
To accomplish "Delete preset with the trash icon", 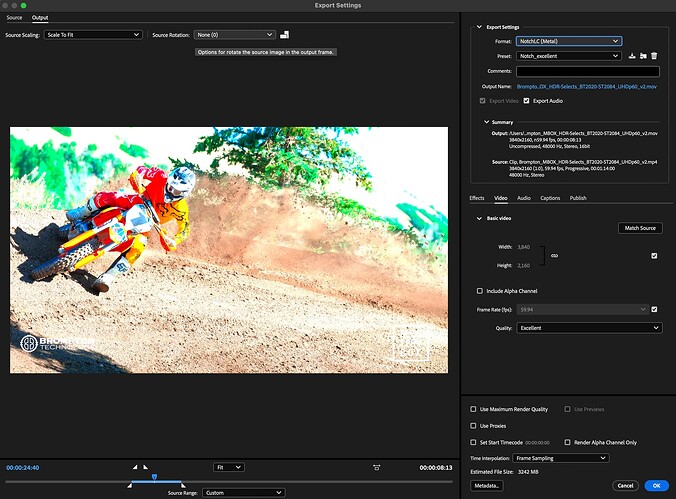I will [654, 56].
